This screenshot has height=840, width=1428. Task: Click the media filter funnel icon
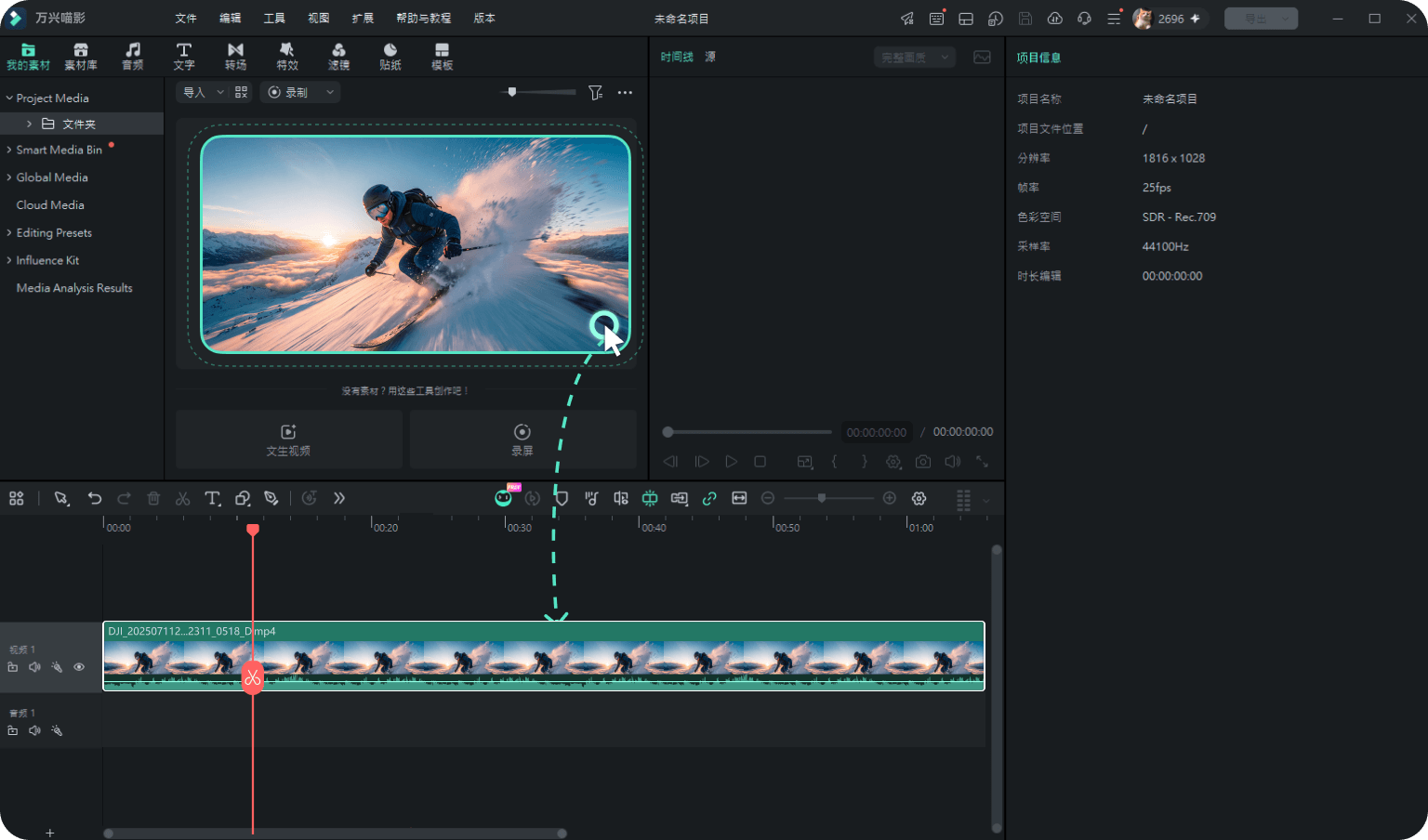pyautogui.click(x=595, y=92)
